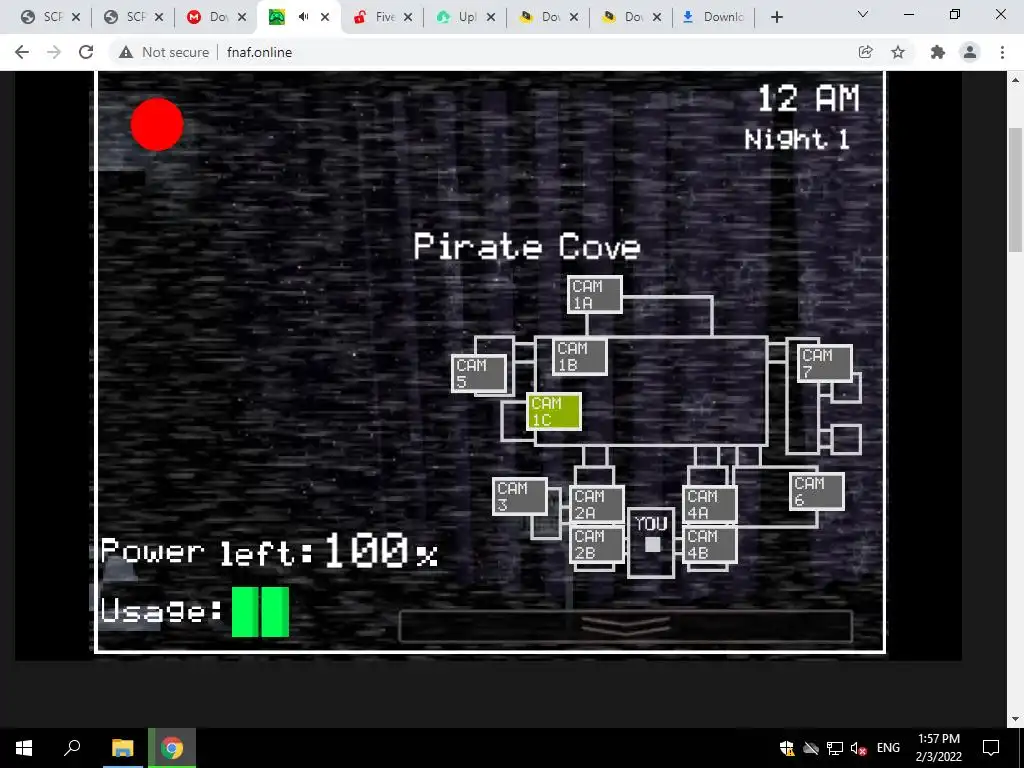Open the network tray icon
The height and width of the screenshot is (768, 1024).
click(x=835, y=748)
